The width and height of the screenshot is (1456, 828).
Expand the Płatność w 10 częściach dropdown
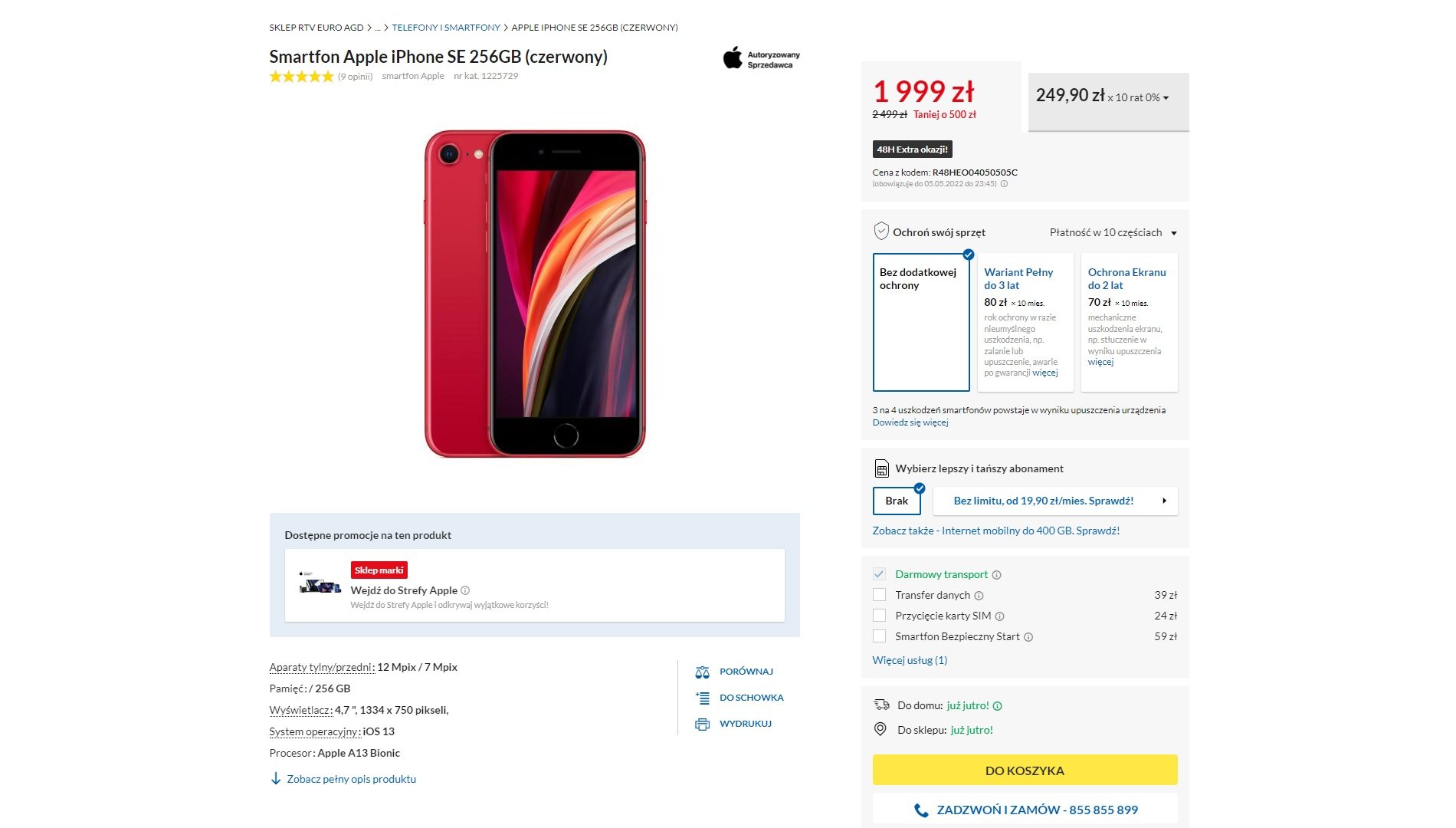1173,233
